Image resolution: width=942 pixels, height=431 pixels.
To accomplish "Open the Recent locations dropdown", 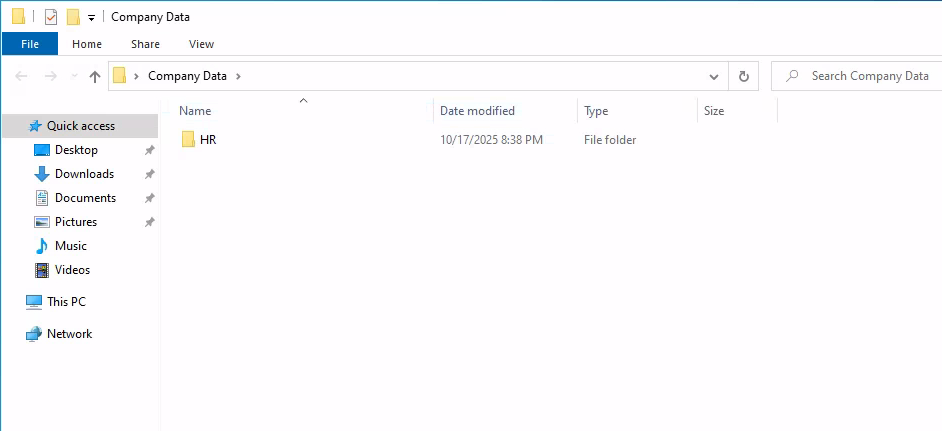I will (74, 76).
